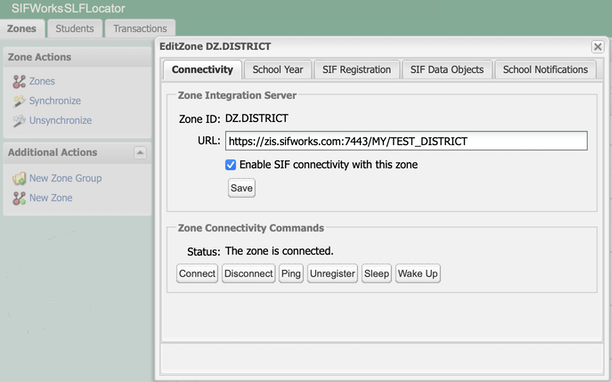Image resolution: width=612 pixels, height=382 pixels.
Task: Click the New Zone Group folder icon
Action: click(x=19, y=178)
